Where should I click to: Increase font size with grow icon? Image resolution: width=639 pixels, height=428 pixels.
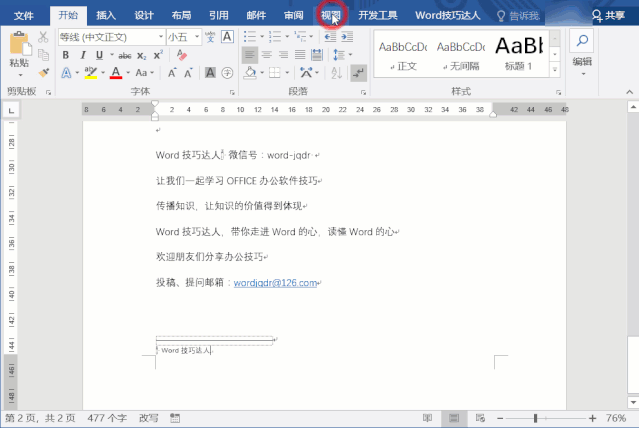[x=172, y=73]
